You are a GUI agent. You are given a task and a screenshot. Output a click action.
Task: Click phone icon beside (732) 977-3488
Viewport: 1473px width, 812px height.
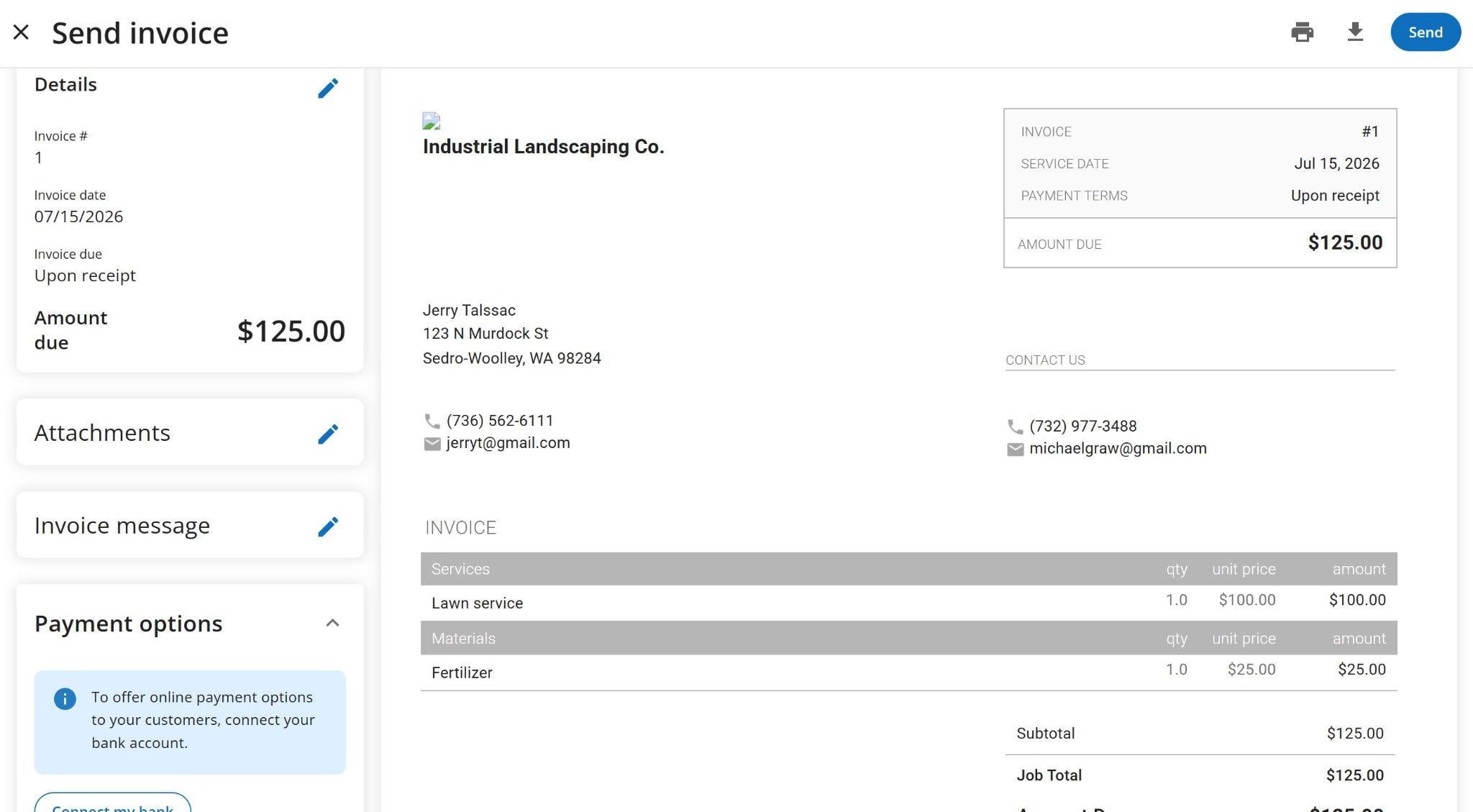coord(1015,426)
